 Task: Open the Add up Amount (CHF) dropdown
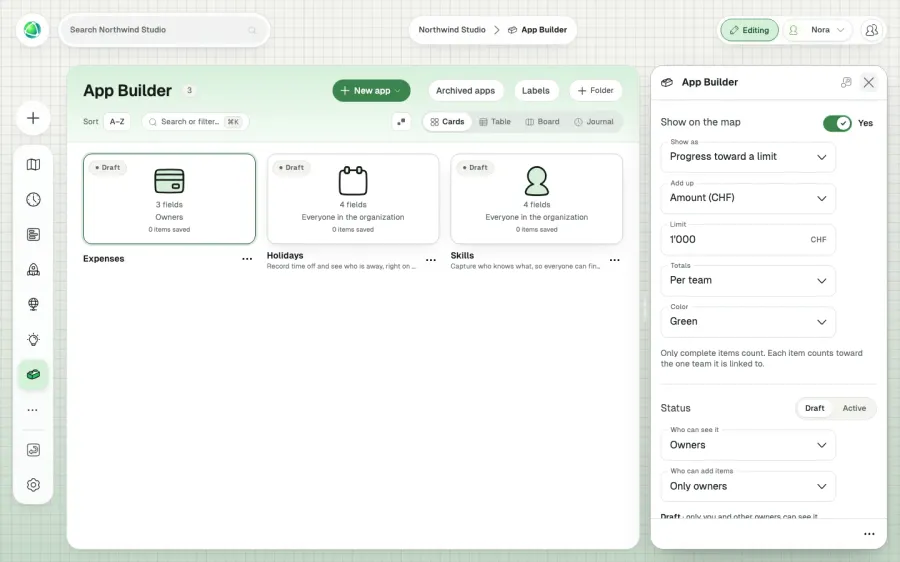748,198
